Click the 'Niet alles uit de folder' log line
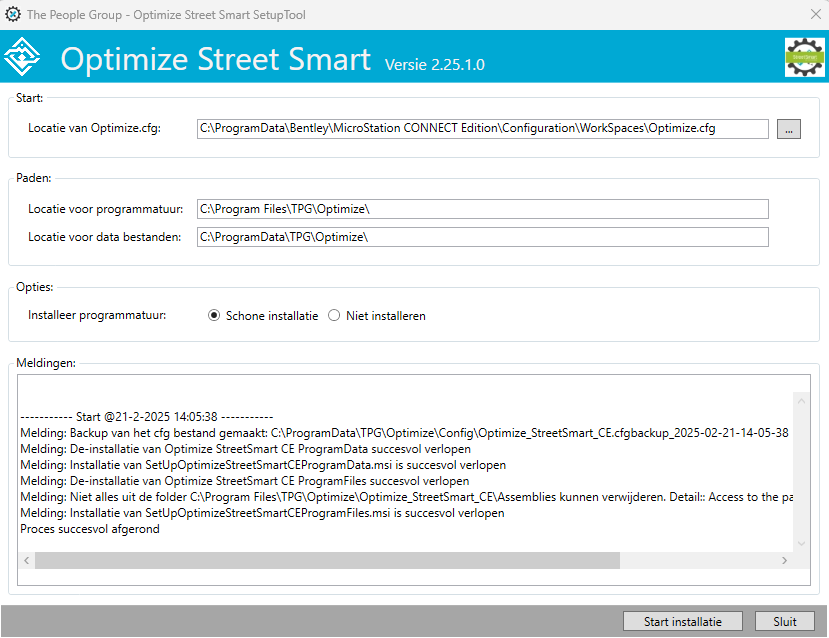Viewport: 829px width, 638px height. point(406,497)
